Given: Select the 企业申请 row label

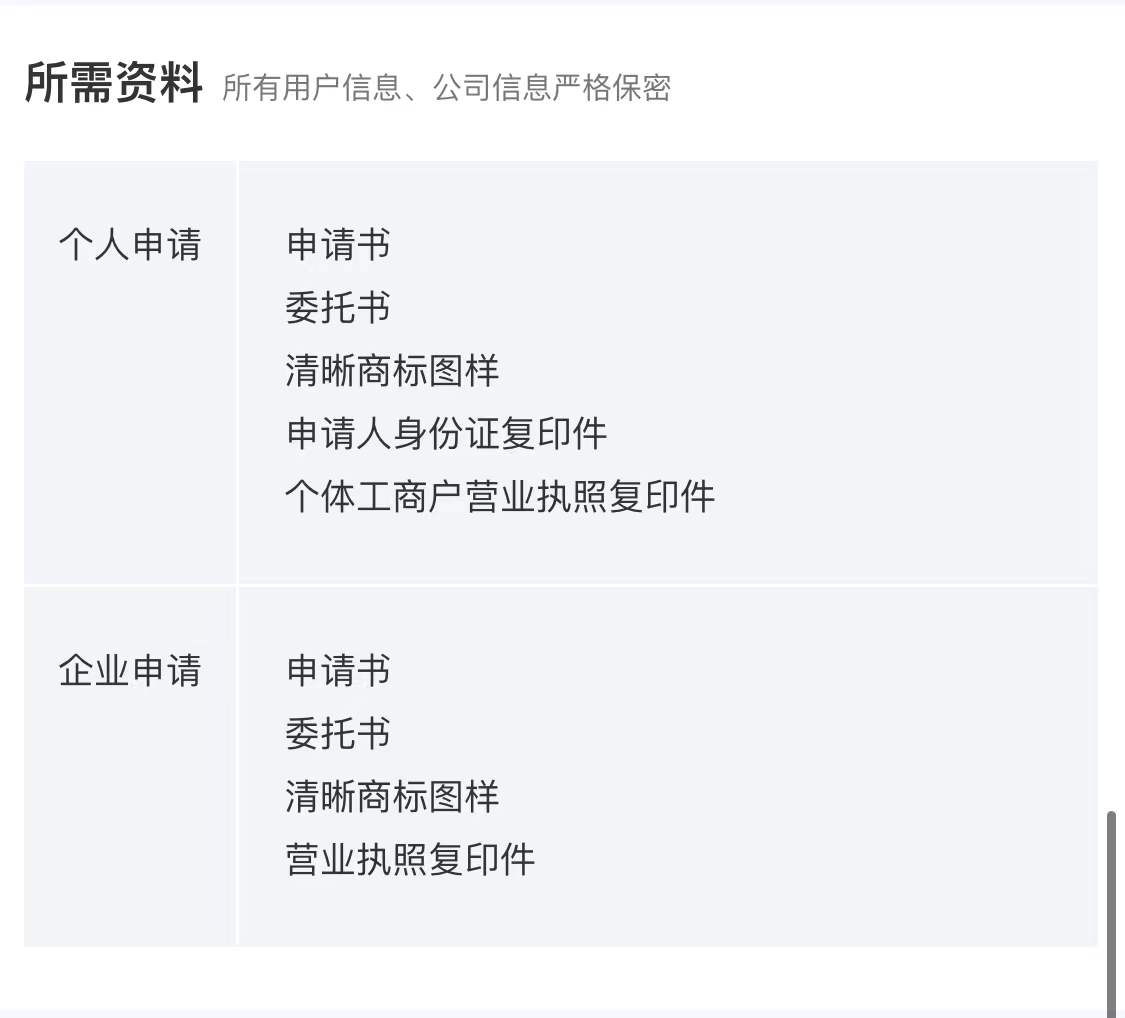Looking at the screenshot, I should [130, 670].
